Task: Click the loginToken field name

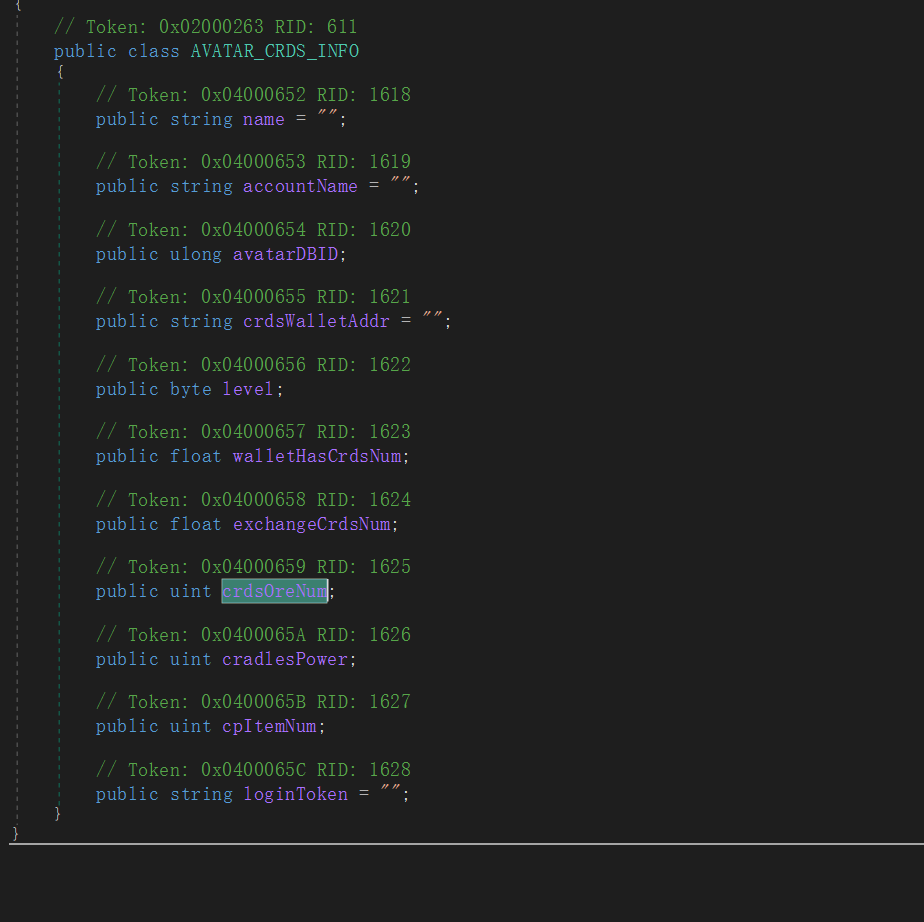Action: tap(295, 794)
